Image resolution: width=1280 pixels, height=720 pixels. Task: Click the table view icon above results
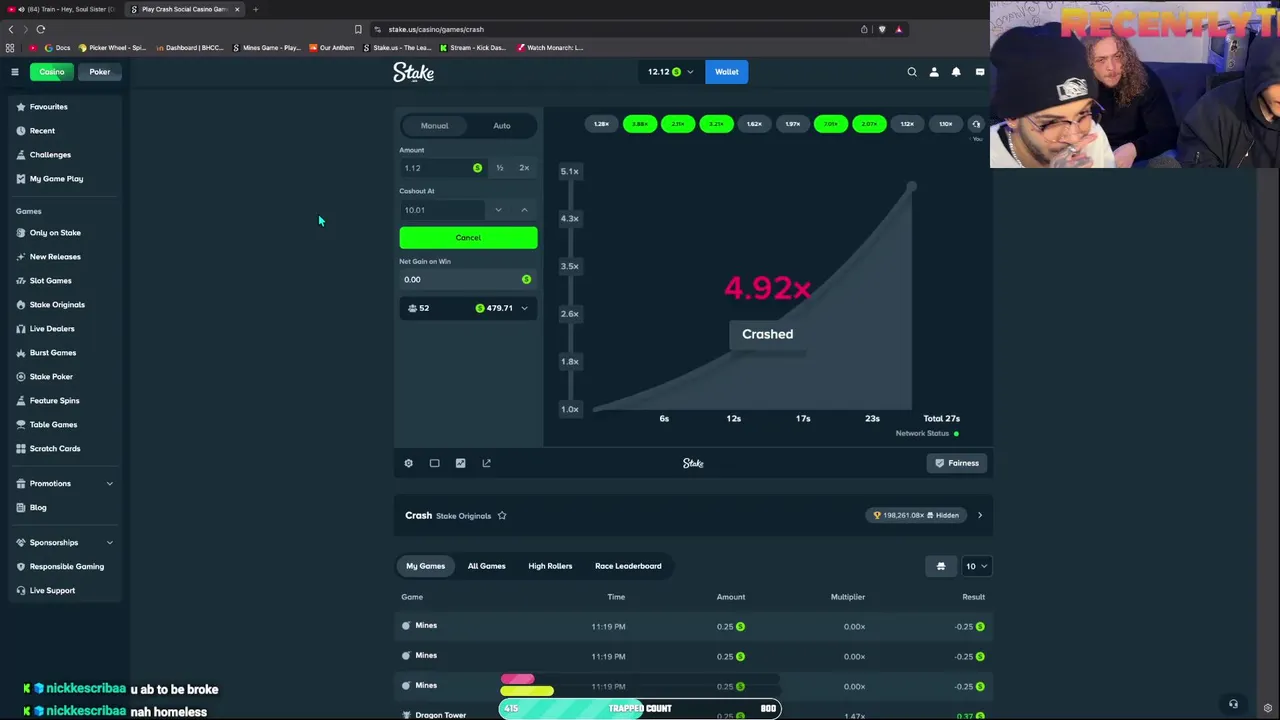point(941,566)
